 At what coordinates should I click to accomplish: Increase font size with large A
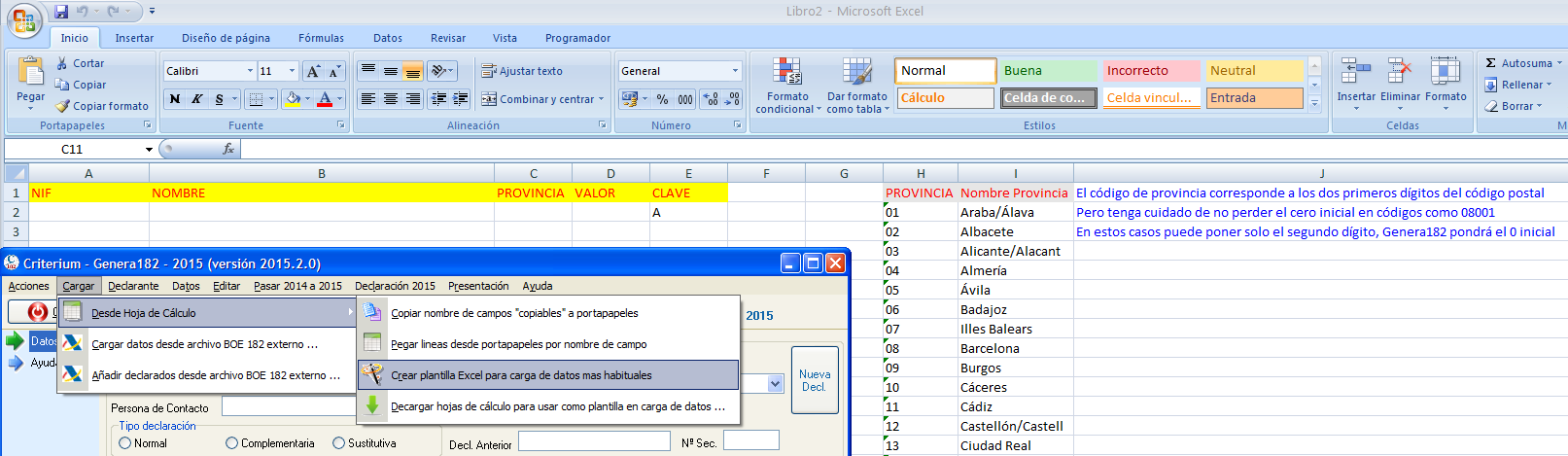(x=312, y=71)
